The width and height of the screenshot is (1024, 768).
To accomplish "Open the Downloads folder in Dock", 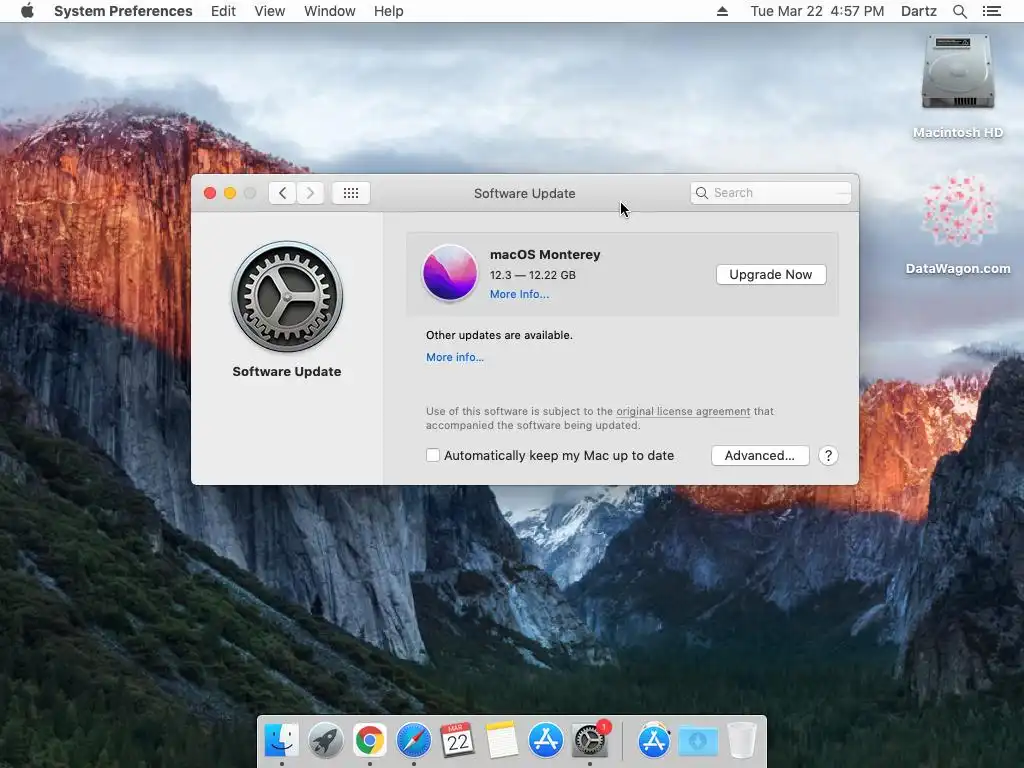I will click(697, 741).
